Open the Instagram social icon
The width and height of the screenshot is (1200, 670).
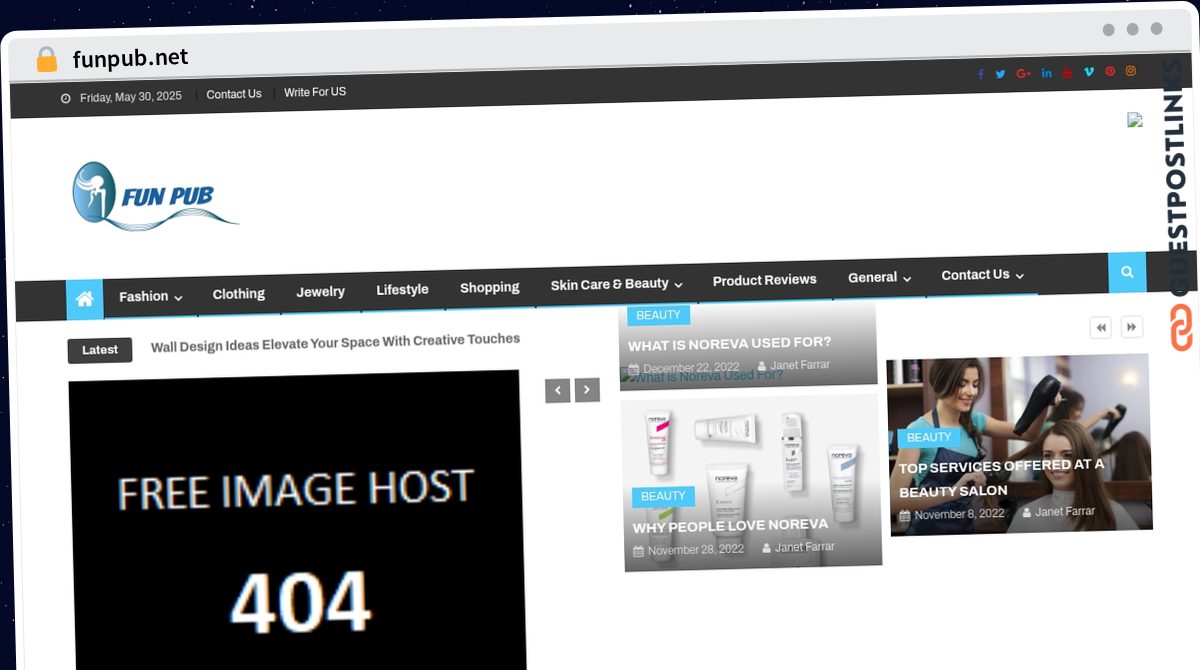(1131, 72)
